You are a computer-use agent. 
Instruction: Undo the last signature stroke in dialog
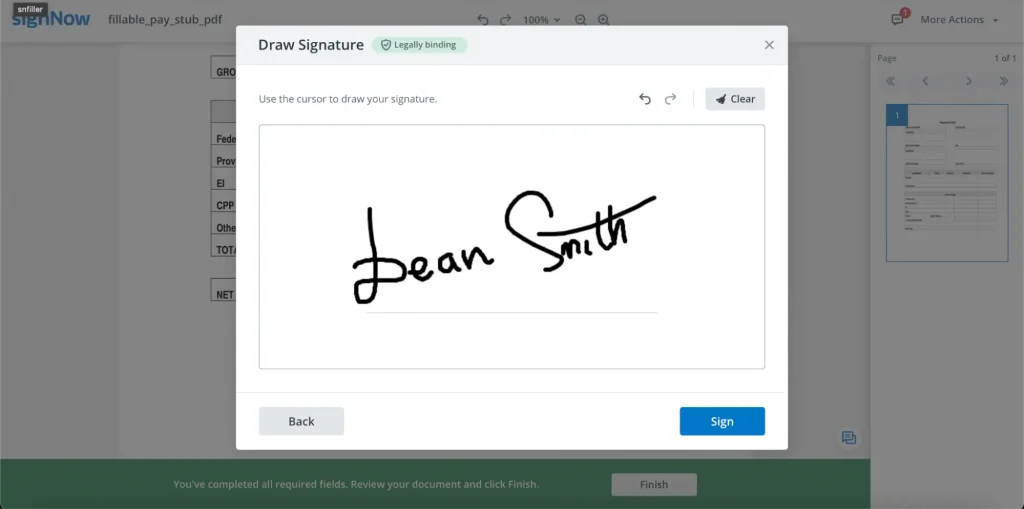pyautogui.click(x=645, y=99)
